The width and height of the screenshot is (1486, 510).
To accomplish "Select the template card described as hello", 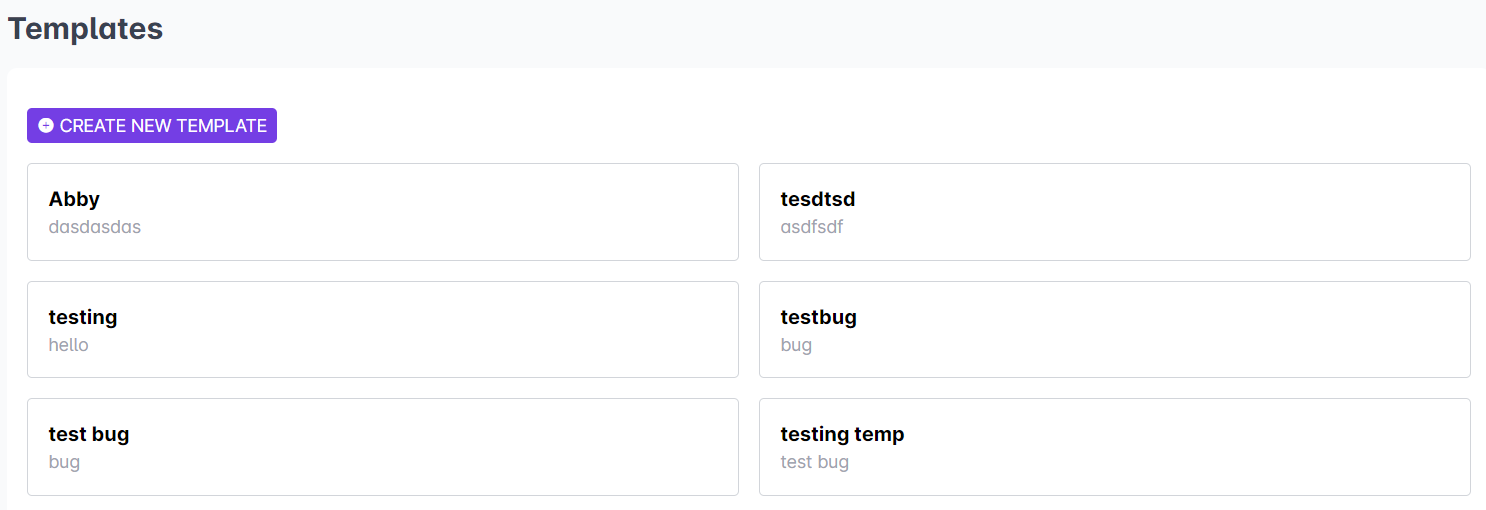I will 382,330.
